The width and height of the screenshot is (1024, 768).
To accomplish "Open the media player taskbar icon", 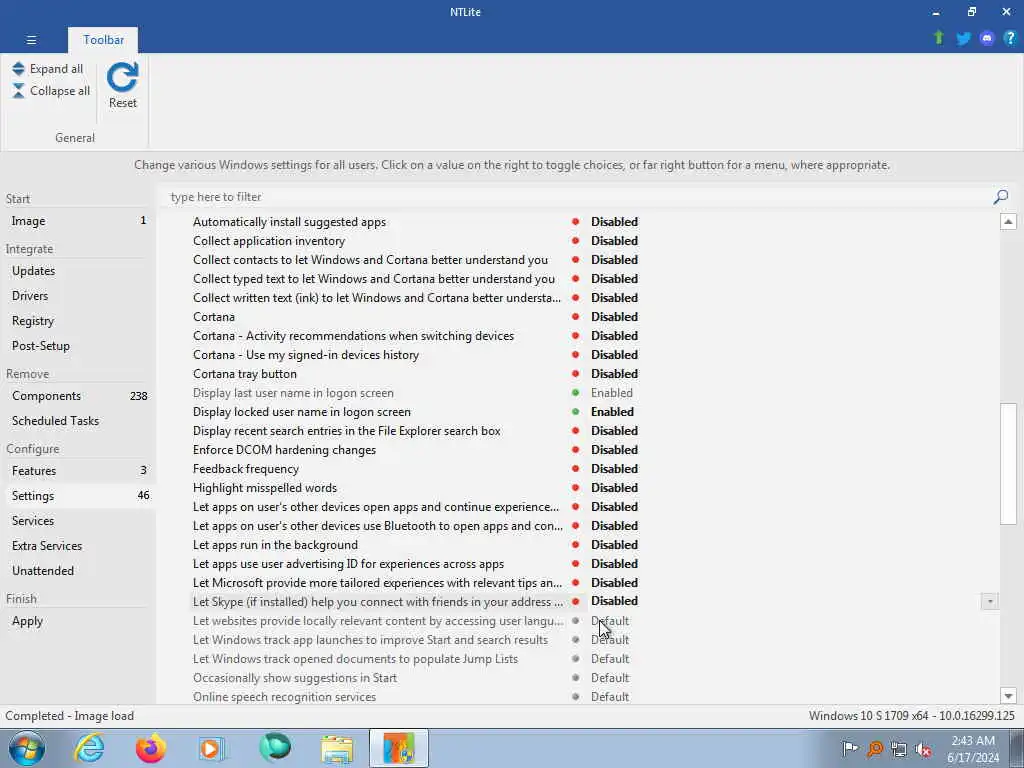I will click(x=210, y=748).
